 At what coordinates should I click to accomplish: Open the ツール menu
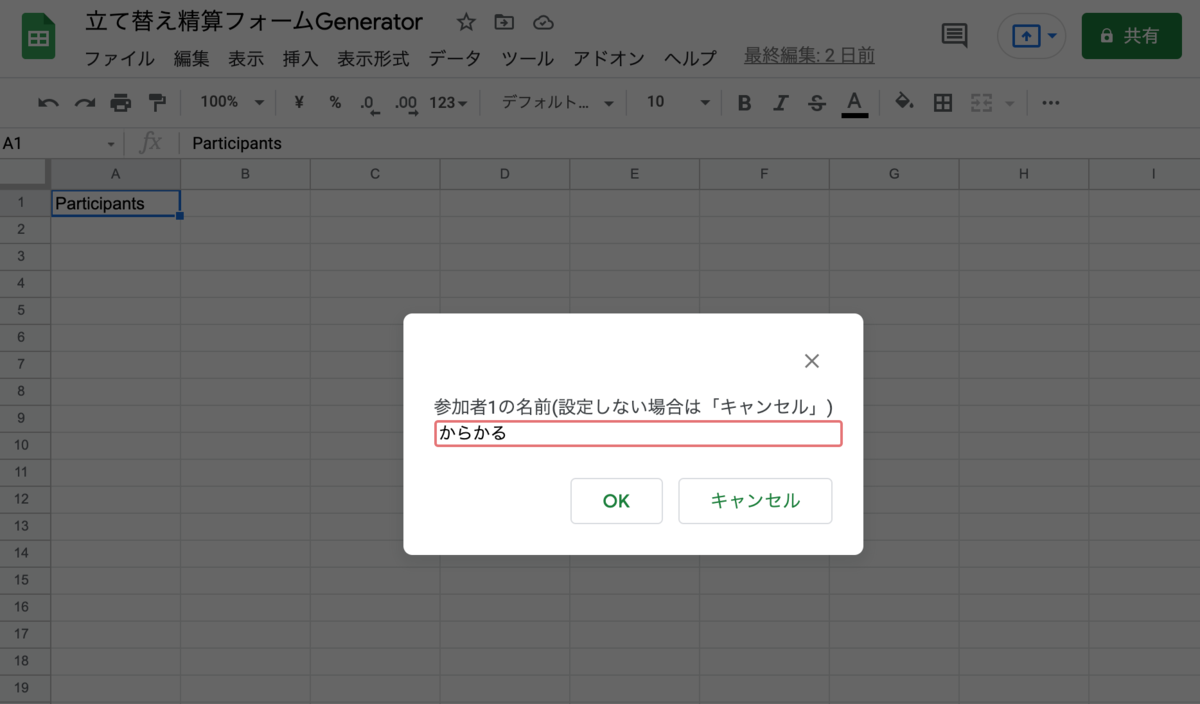(527, 58)
